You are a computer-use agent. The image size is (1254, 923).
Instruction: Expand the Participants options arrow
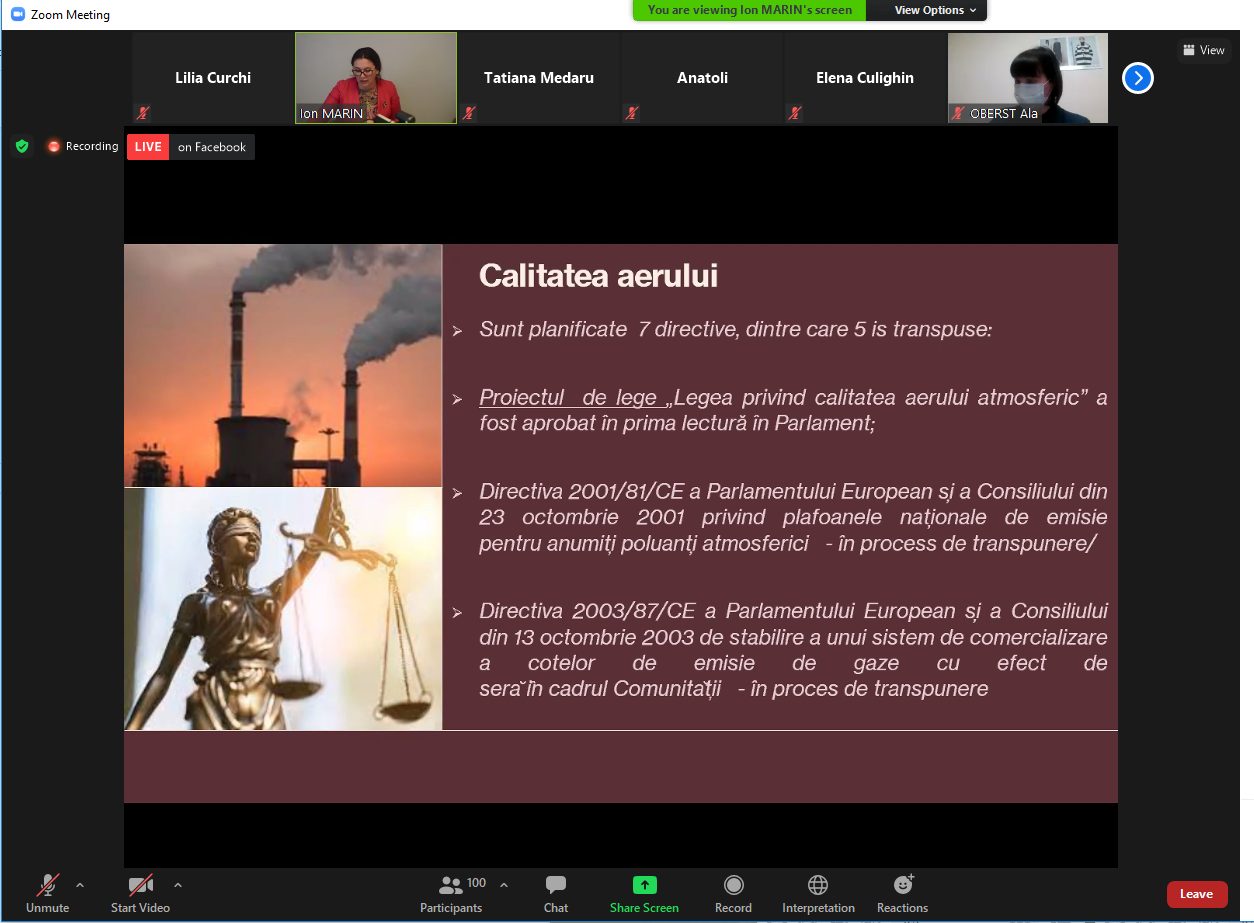(504, 885)
